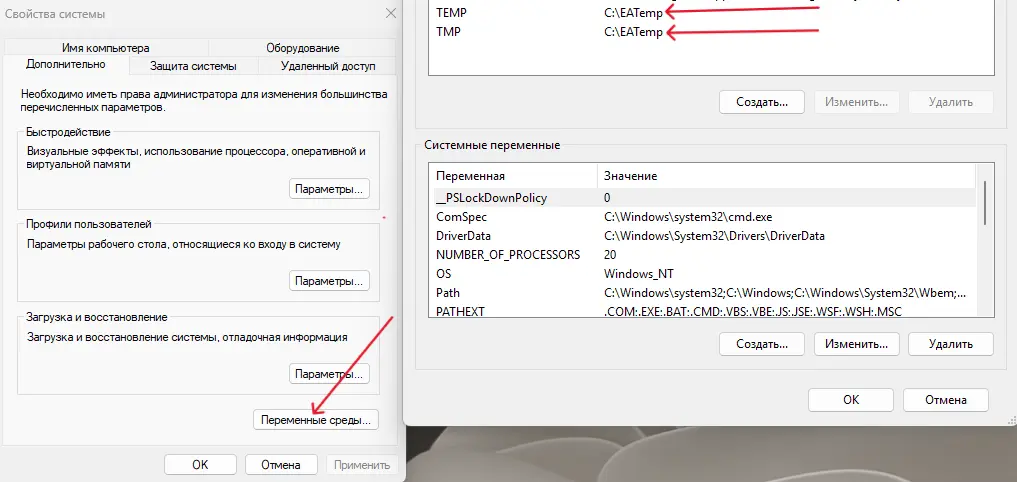Image resolution: width=1017 pixels, height=482 pixels.
Task: Click Создать under Системные переменные list
Action: (x=762, y=343)
